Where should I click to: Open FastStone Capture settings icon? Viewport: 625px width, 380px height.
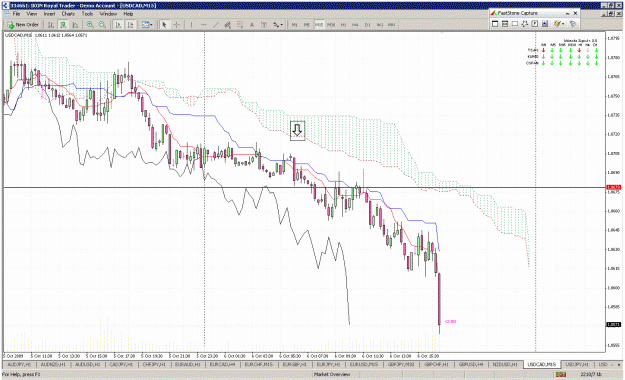[573, 24]
